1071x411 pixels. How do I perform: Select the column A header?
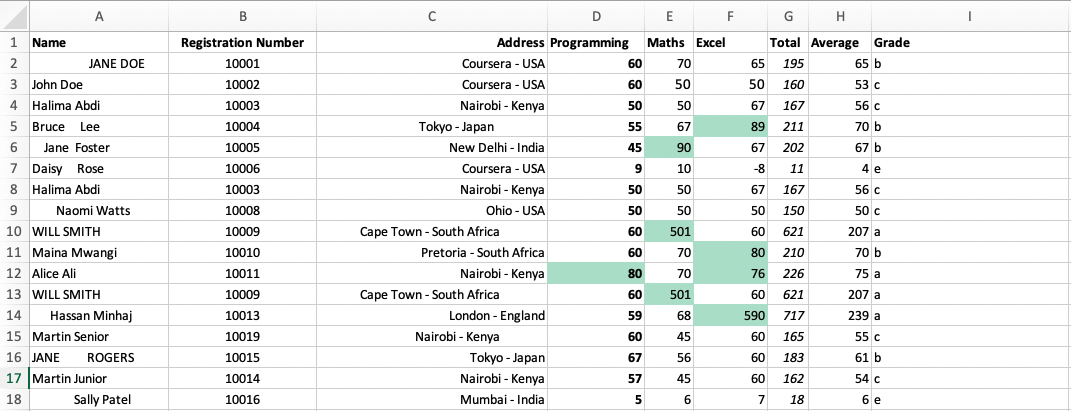click(x=99, y=18)
